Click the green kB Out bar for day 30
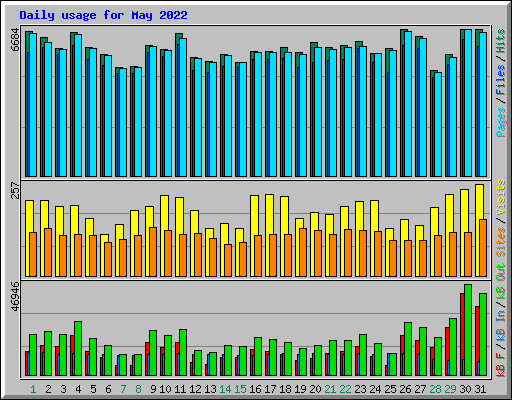 pos(468,330)
